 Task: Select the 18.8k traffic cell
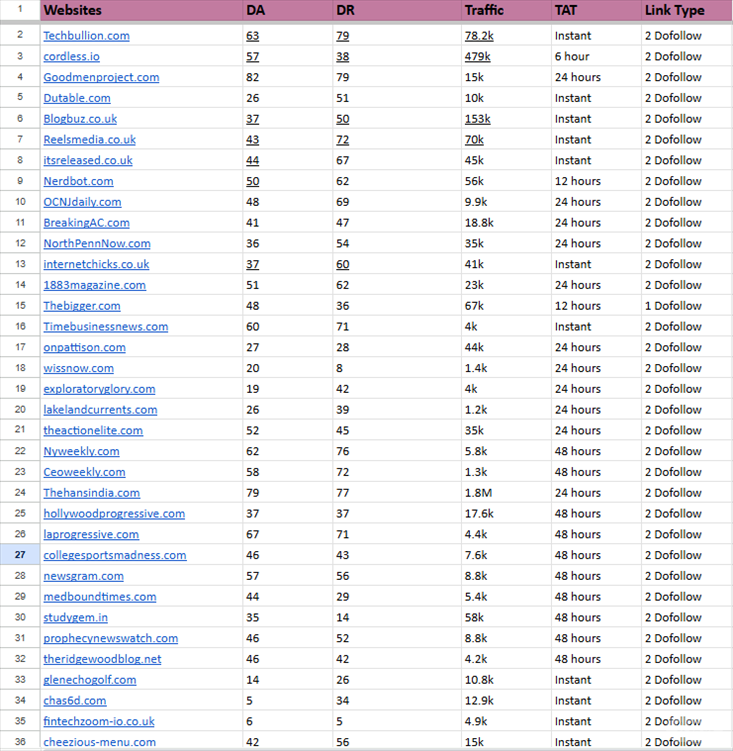point(506,223)
